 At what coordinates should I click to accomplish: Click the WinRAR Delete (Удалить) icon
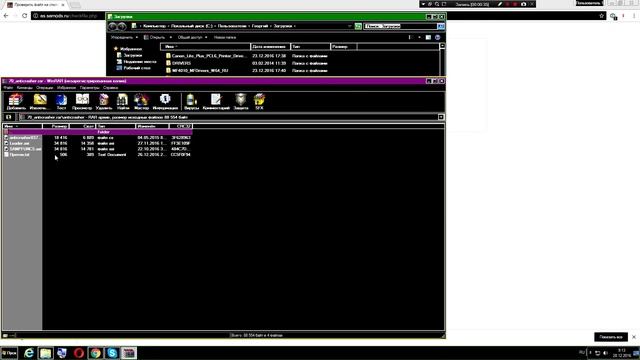point(104,102)
